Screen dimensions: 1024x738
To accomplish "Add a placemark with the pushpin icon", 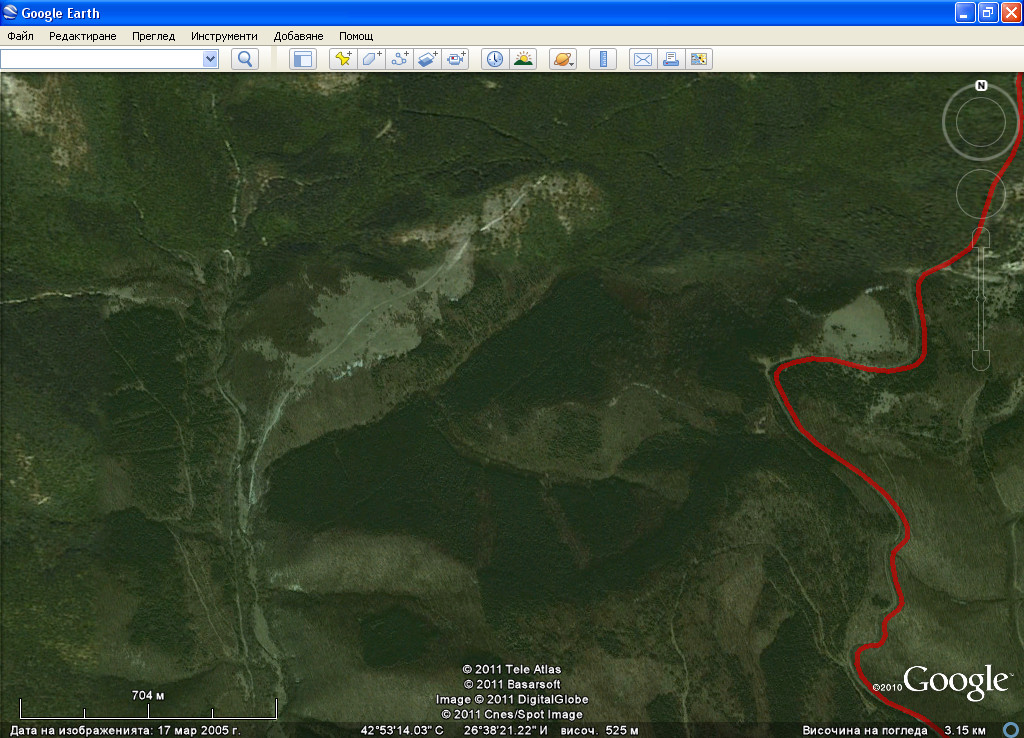I will 344,59.
